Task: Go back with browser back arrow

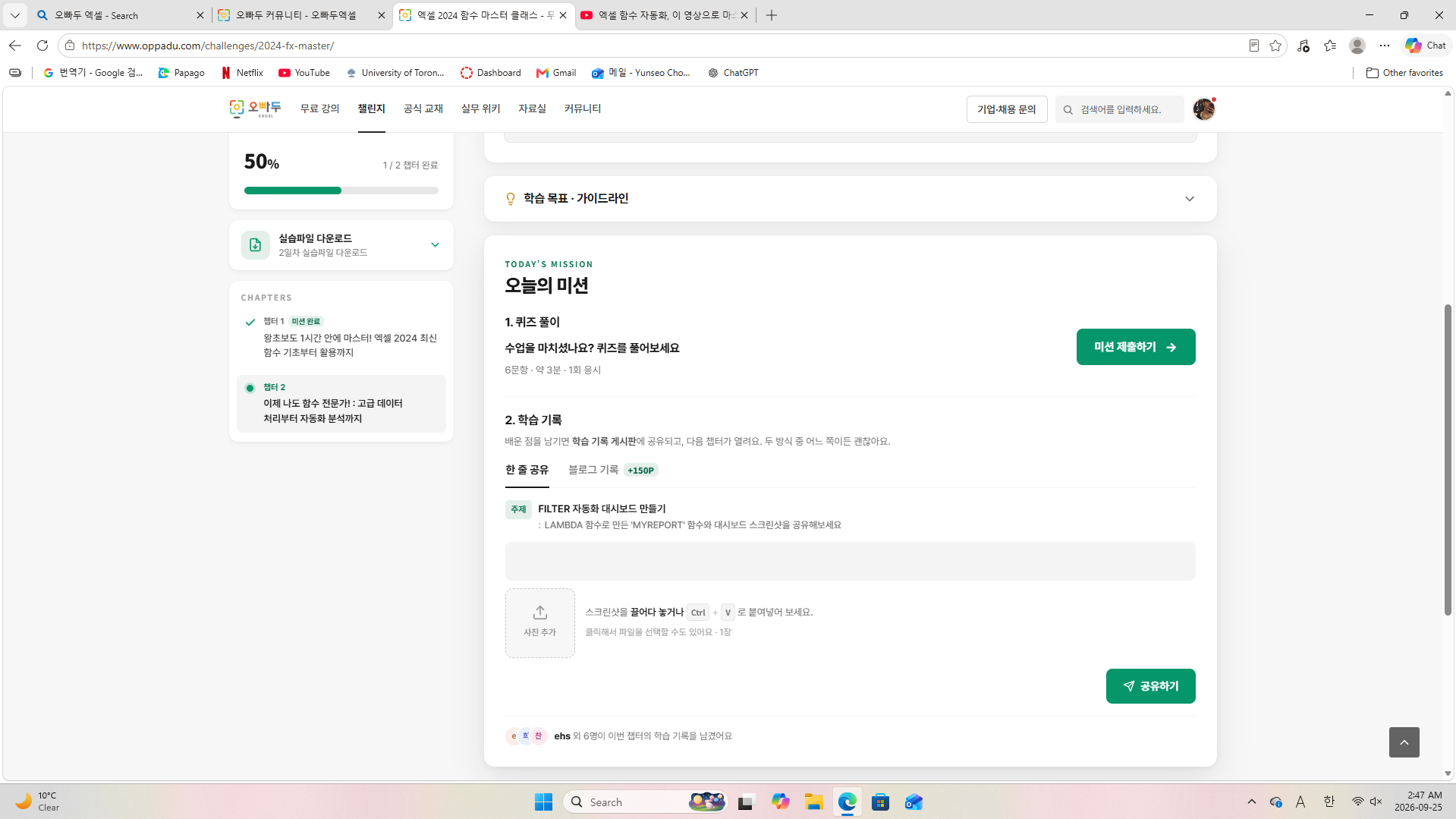Action: (x=14, y=46)
